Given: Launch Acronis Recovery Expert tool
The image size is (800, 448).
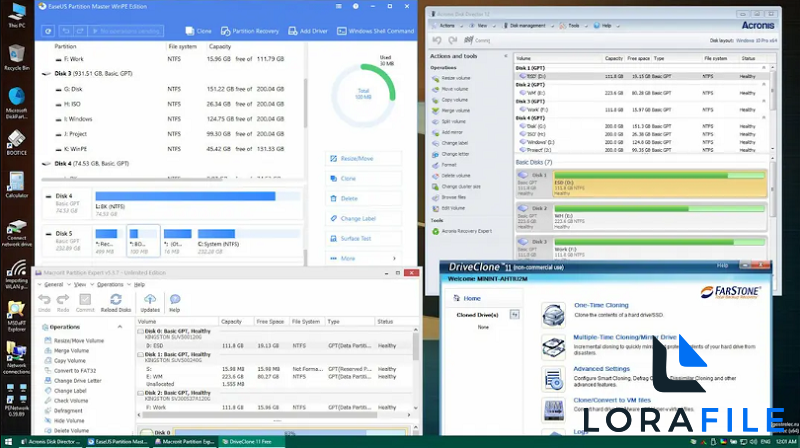Looking at the screenshot, I should pos(462,231).
